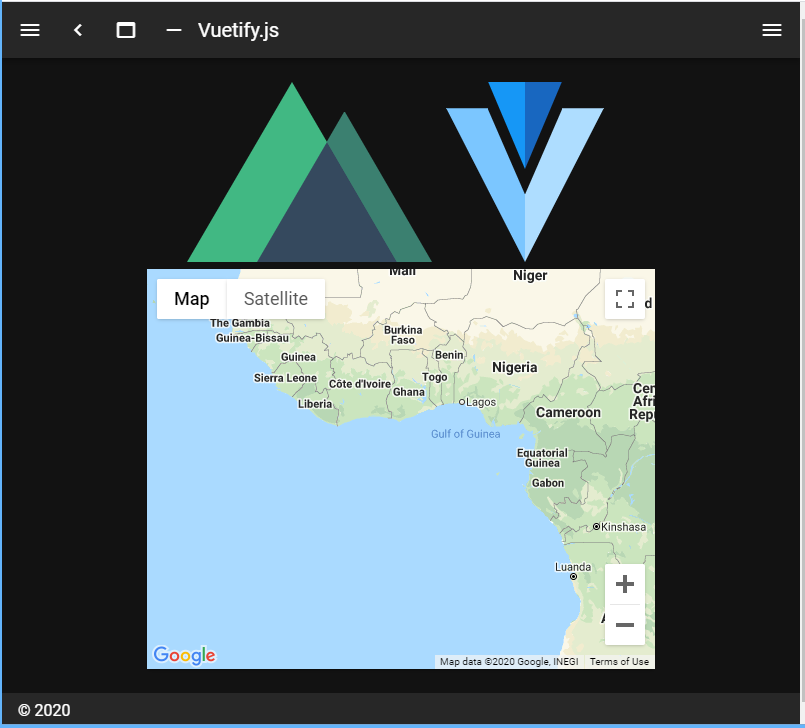Zoom out the map with minus button
805x728 pixels.
tap(625, 625)
